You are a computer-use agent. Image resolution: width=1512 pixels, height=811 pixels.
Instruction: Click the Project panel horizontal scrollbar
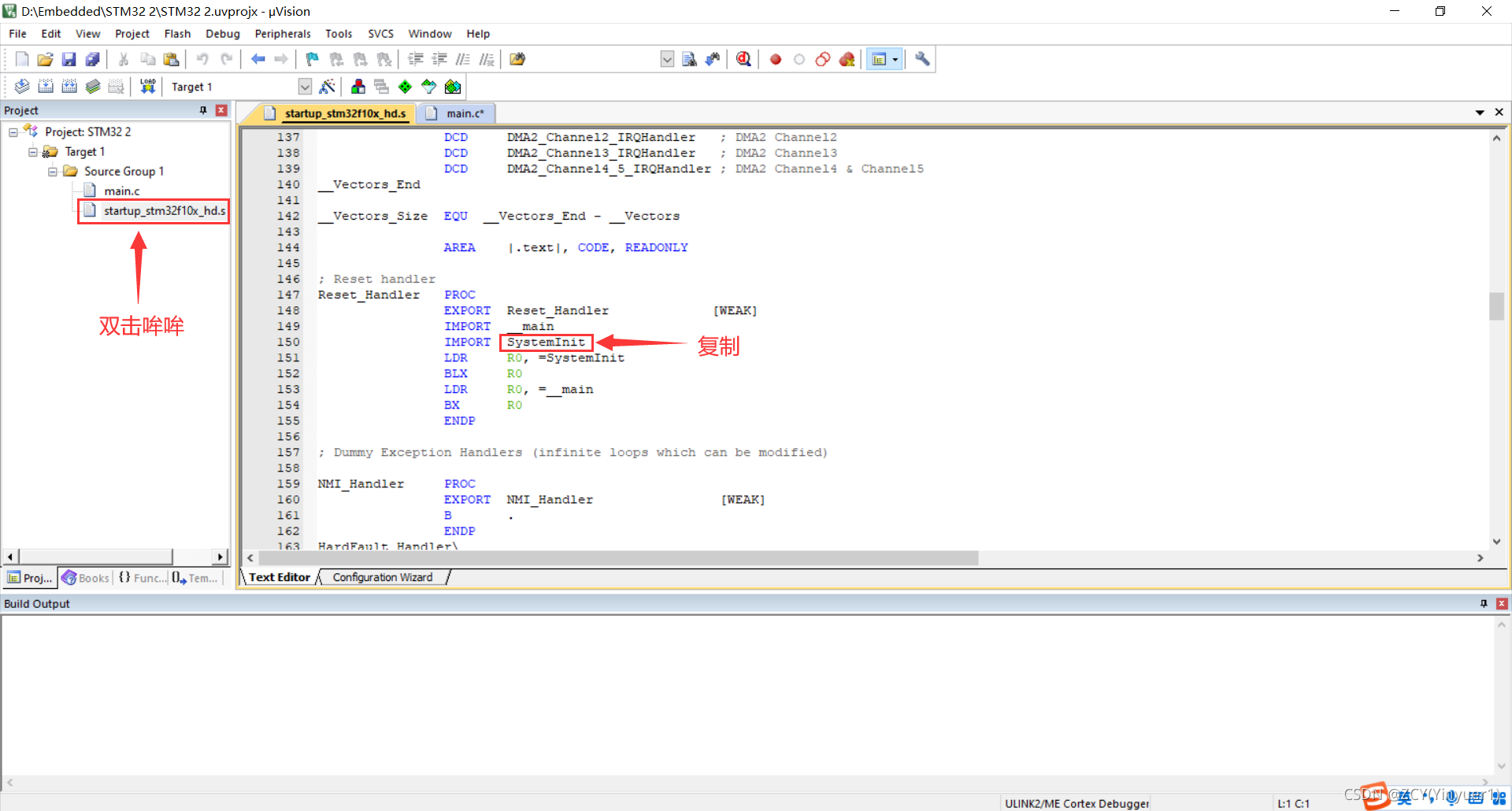pos(96,557)
